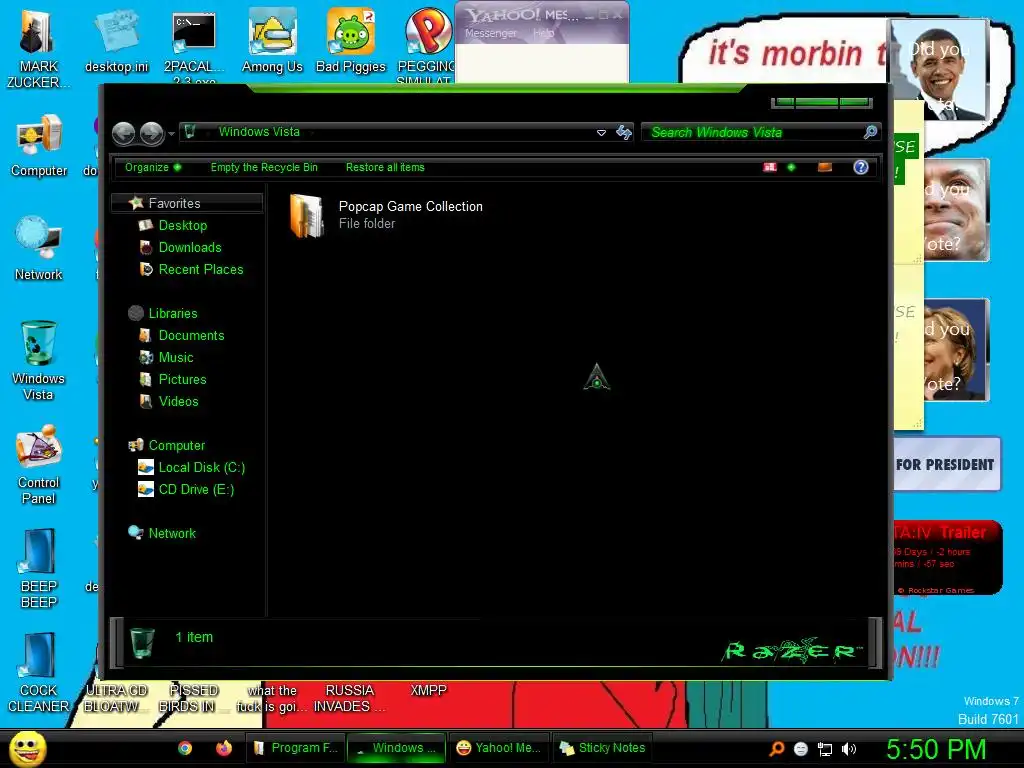Click the network tray icon
The image size is (1024, 768).
pos(825,750)
